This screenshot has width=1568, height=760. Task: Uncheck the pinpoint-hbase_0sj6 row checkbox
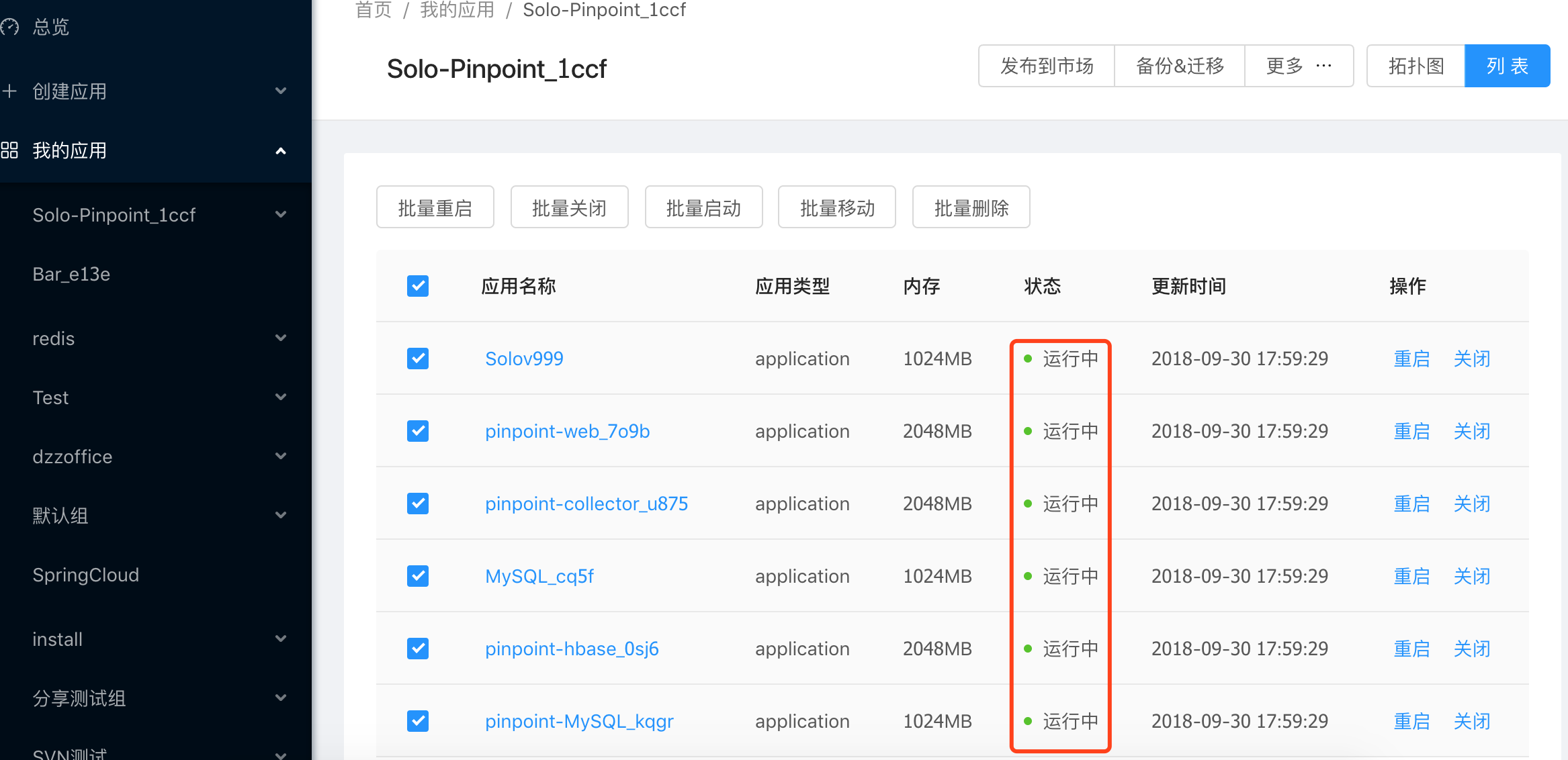(x=418, y=649)
